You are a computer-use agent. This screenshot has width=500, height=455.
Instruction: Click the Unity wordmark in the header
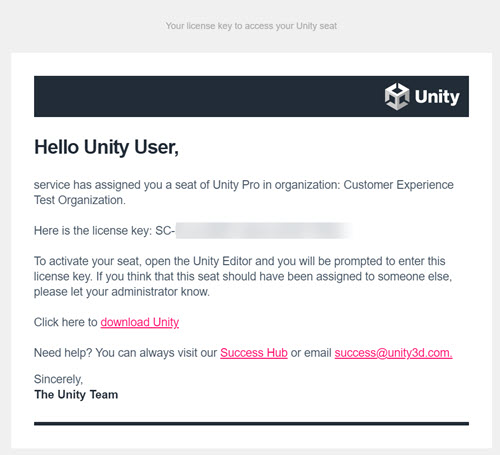point(437,97)
